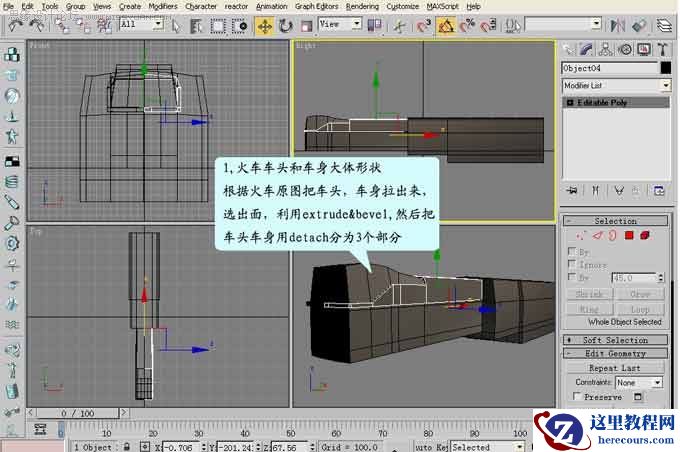Screen dimensions: 680x452
Task: Activate the Select and Move tool
Action: 265,26
